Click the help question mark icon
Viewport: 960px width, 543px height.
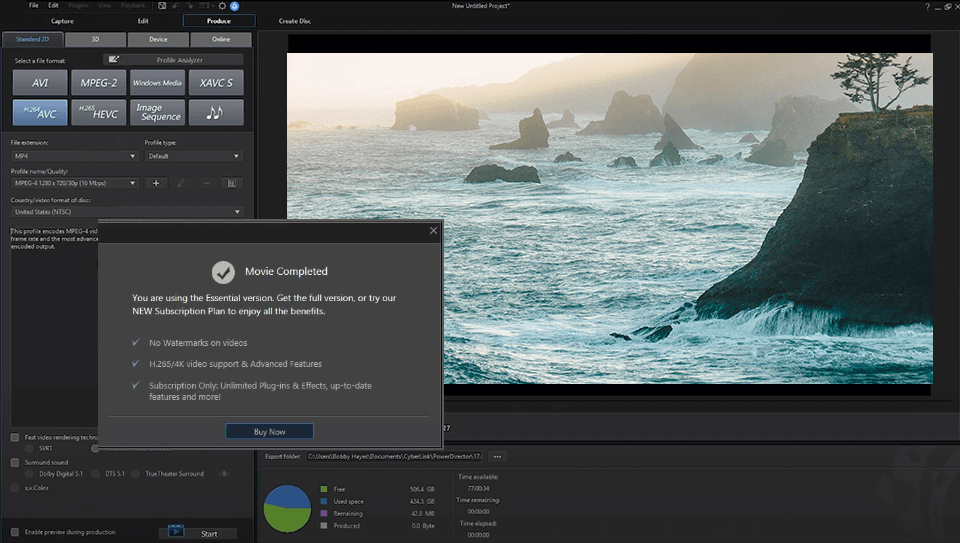coord(927,7)
